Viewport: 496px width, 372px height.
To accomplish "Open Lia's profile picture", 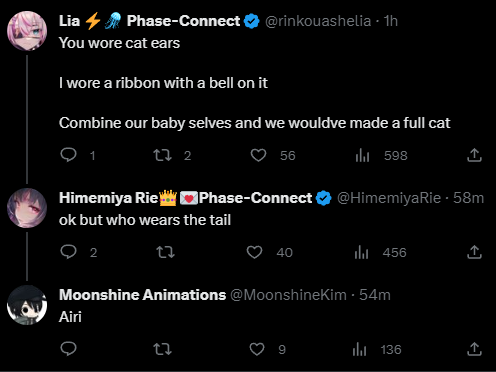I will pos(27,31).
